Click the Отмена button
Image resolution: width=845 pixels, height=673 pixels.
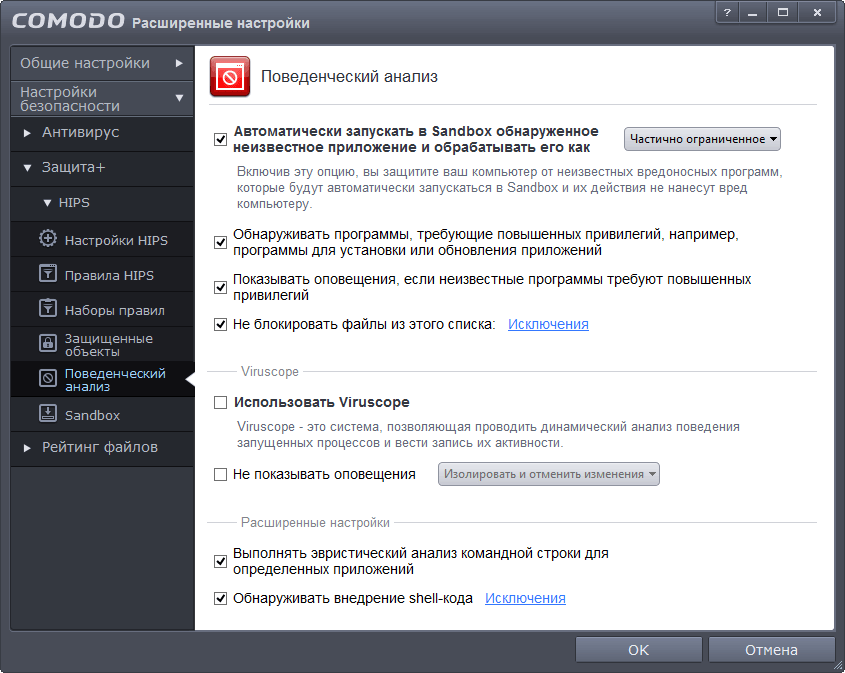(x=771, y=649)
